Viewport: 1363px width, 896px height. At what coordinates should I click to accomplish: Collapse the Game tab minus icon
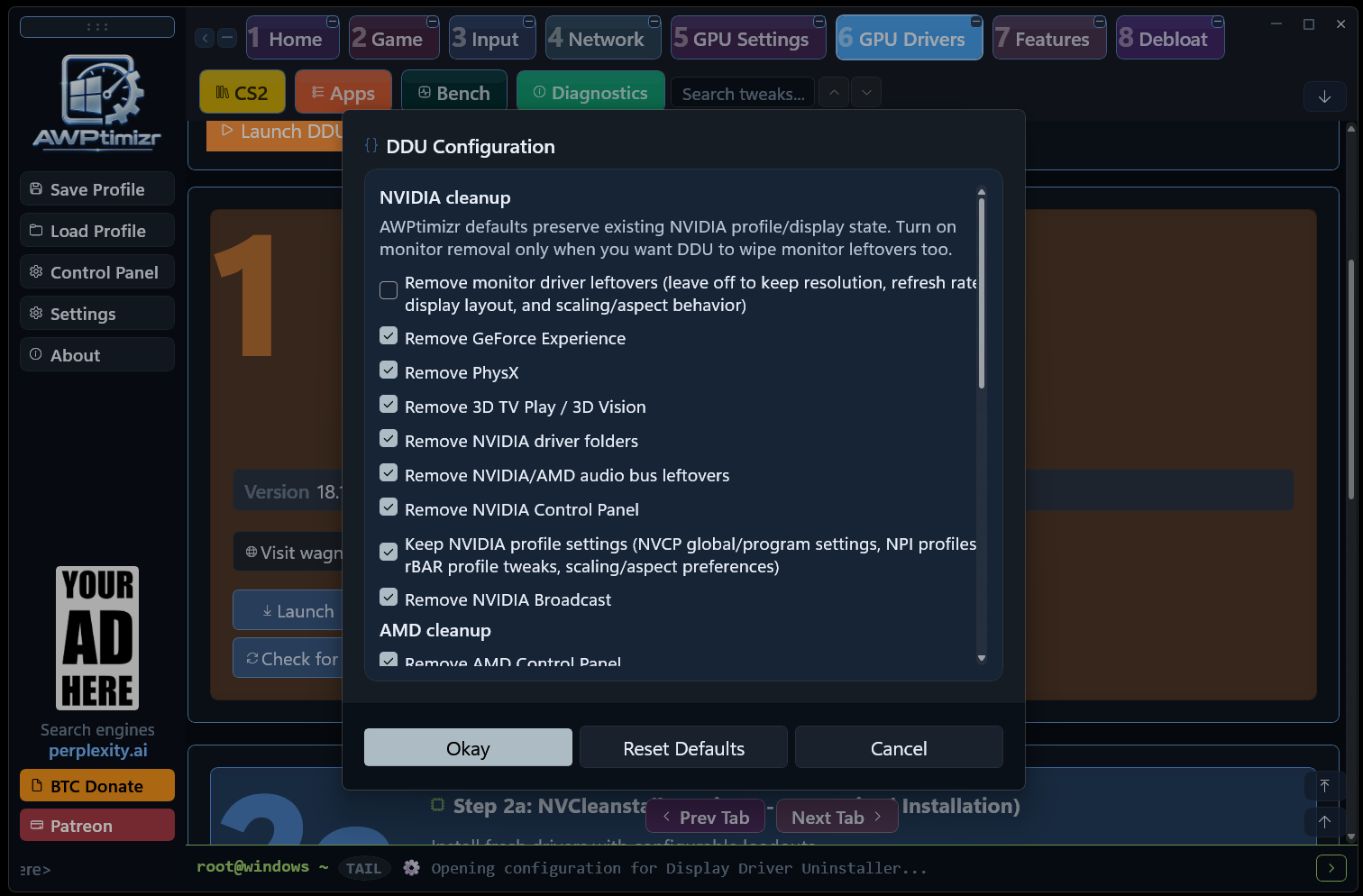click(433, 22)
